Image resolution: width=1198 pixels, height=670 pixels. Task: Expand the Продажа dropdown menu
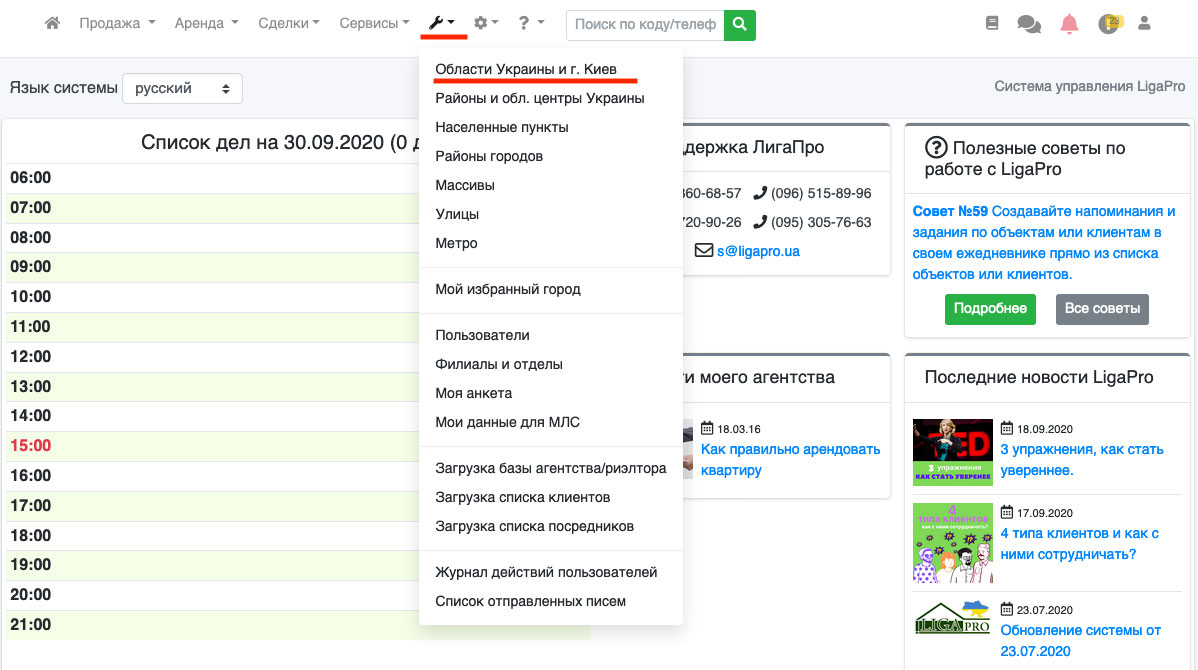pos(117,23)
